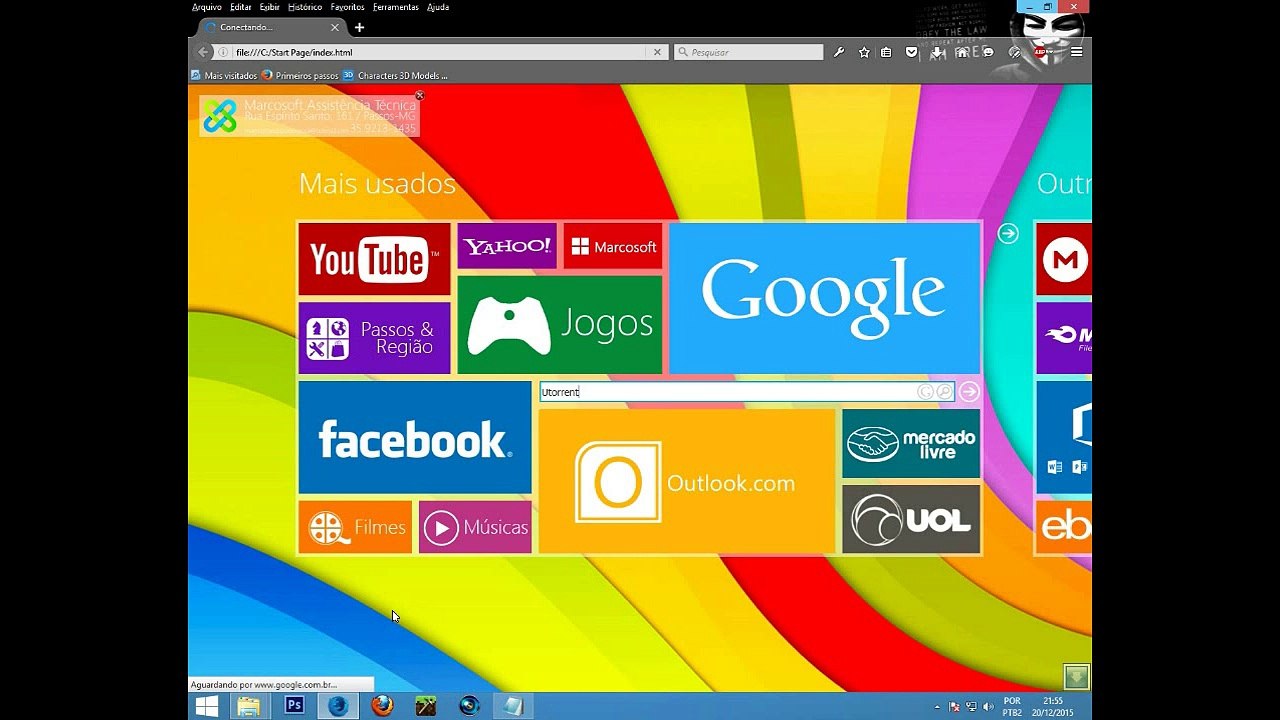Open volume control in system tray
The image size is (1280, 720).
(x=986, y=707)
